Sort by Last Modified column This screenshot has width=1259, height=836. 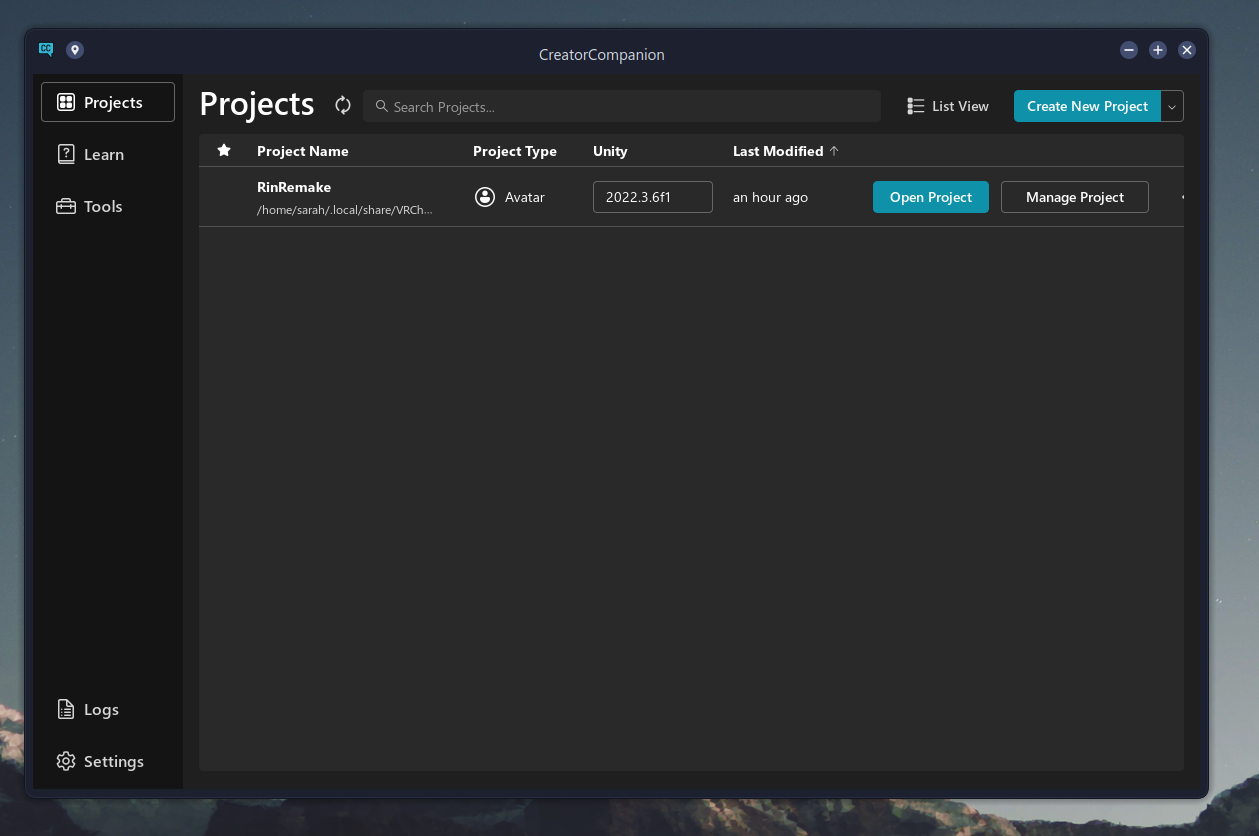point(778,151)
